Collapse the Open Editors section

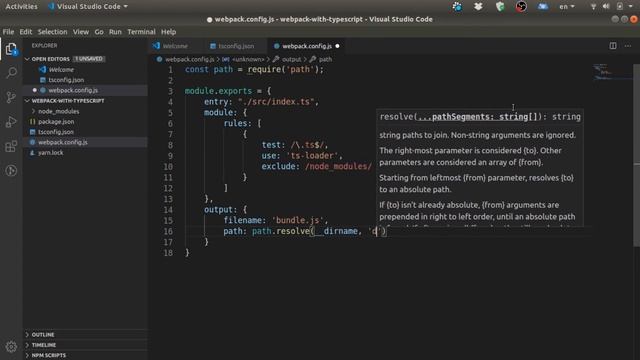(x=27, y=59)
